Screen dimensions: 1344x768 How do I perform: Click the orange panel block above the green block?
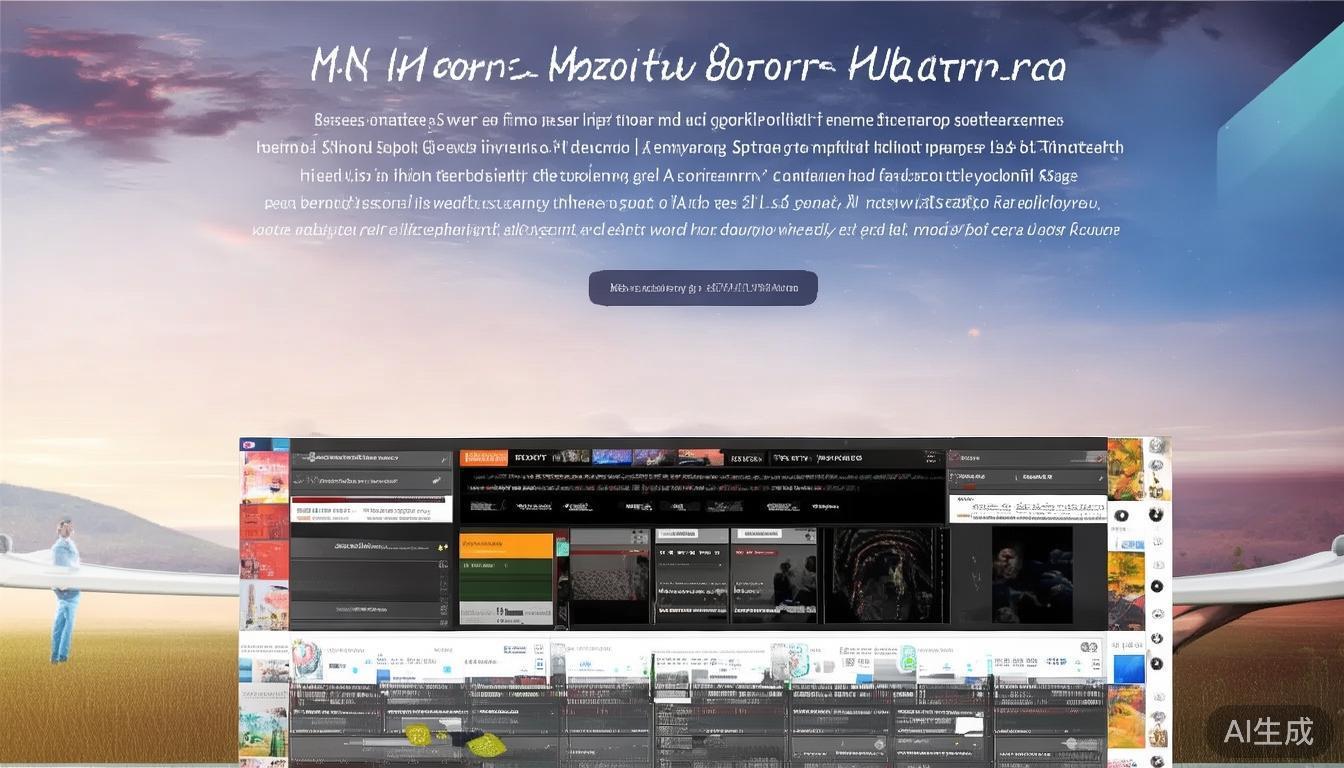(505, 545)
